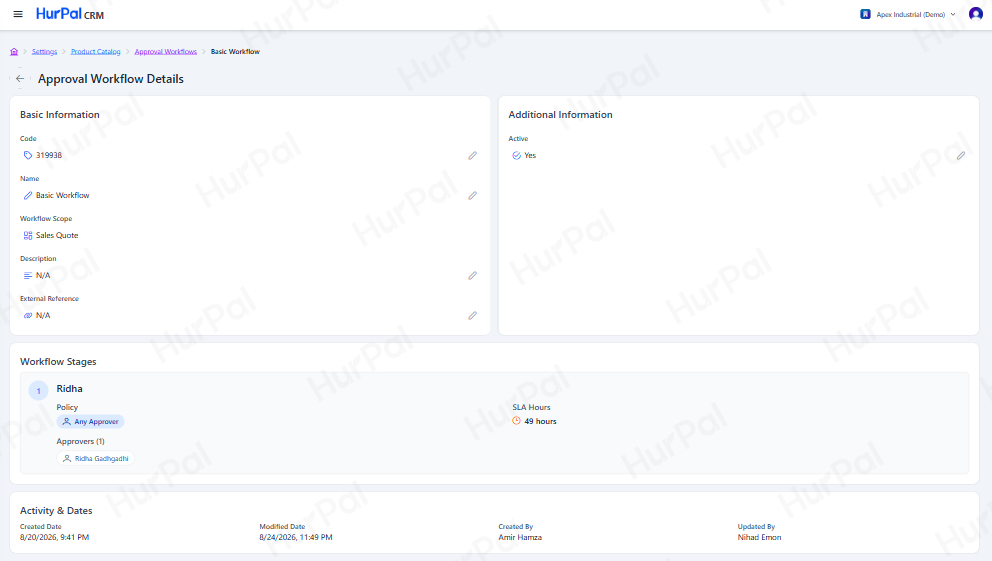
Task: Click the tag icon beside code 319938
Action: (28, 155)
